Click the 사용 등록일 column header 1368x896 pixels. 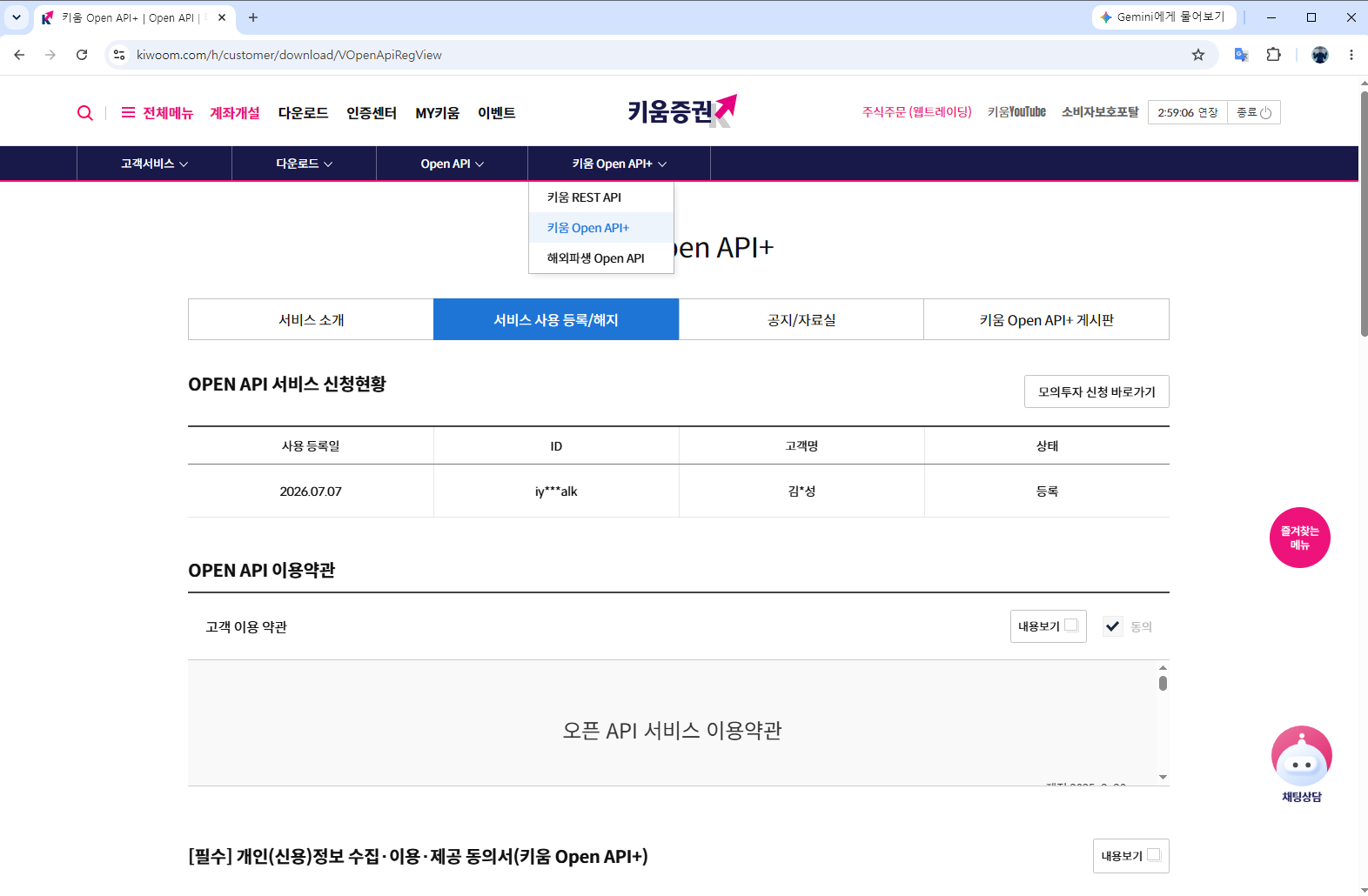(x=311, y=446)
